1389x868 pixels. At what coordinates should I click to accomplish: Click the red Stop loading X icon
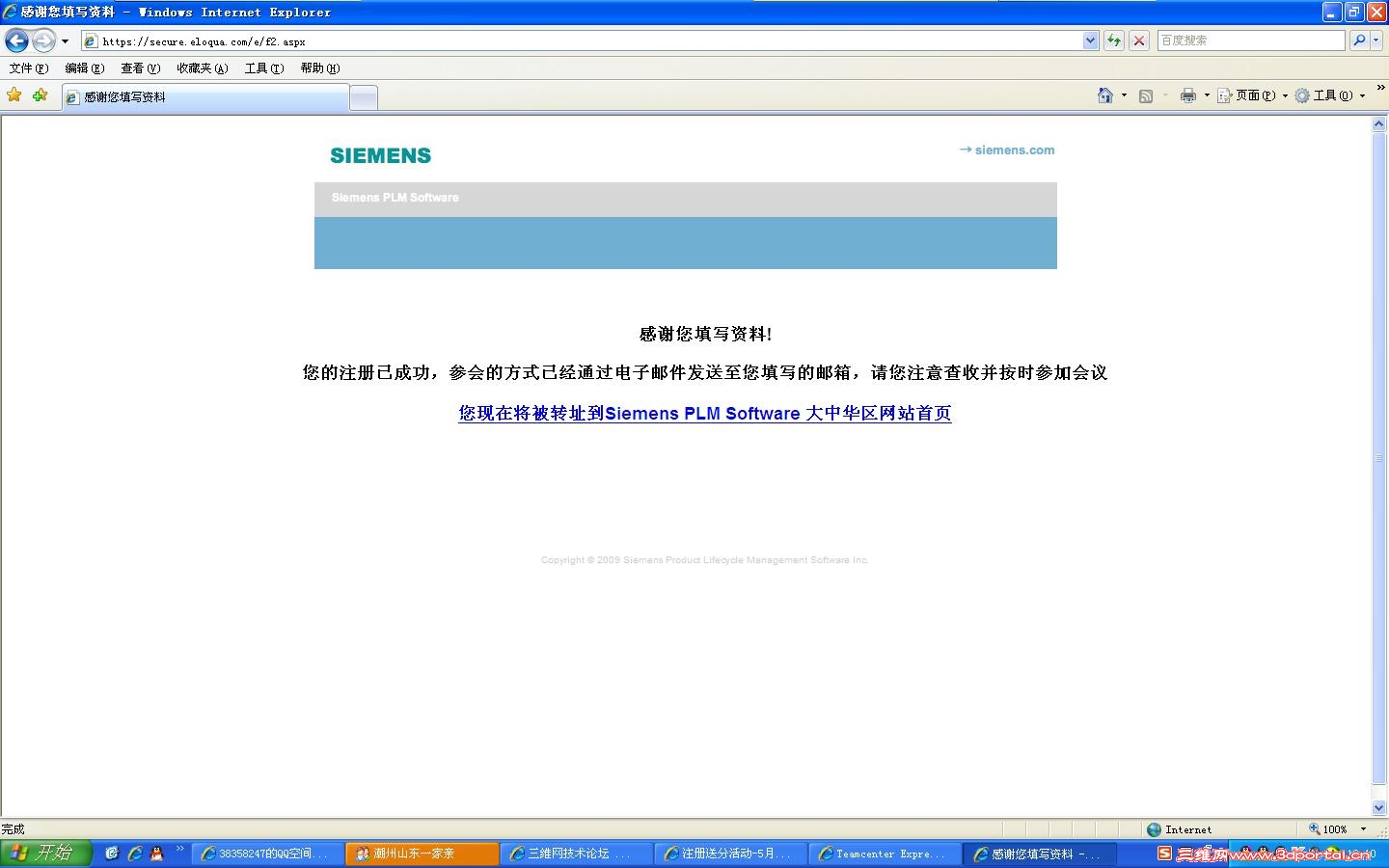click(1139, 41)
